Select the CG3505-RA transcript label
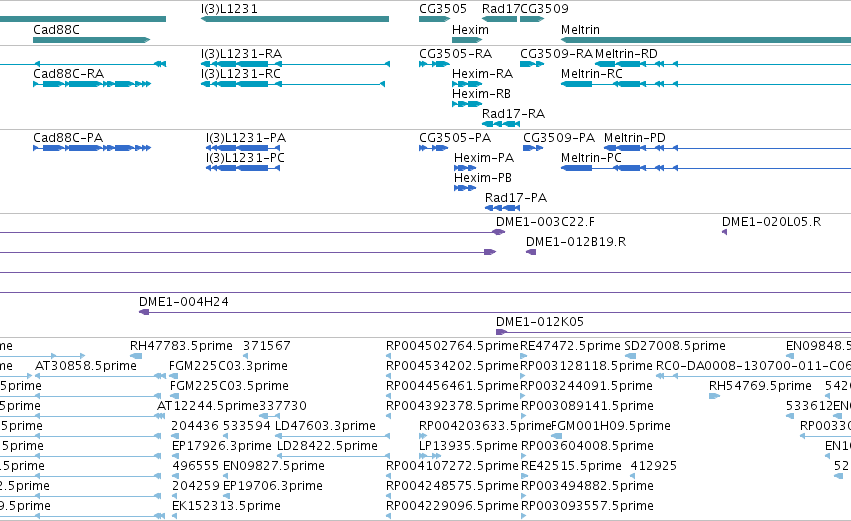Viewport: 851px width, 521px height. pyautogui.click(x=455, y=54)
